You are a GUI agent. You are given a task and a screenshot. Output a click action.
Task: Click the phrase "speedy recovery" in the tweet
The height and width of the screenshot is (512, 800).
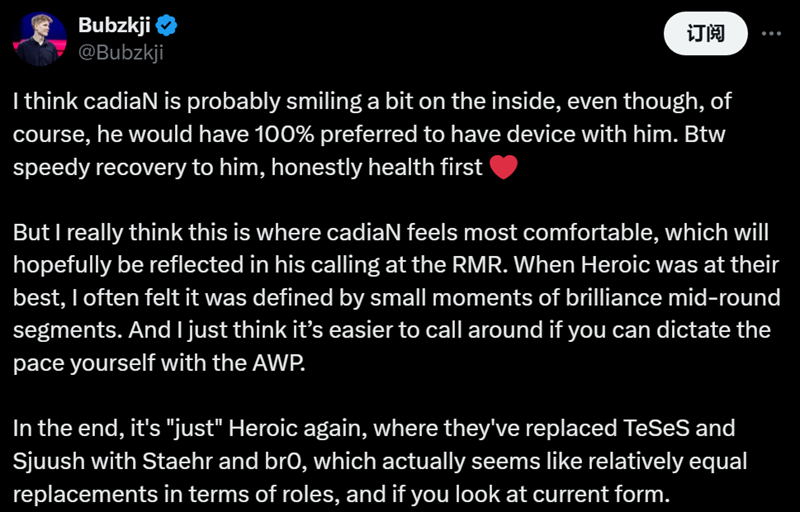point(99,167)
